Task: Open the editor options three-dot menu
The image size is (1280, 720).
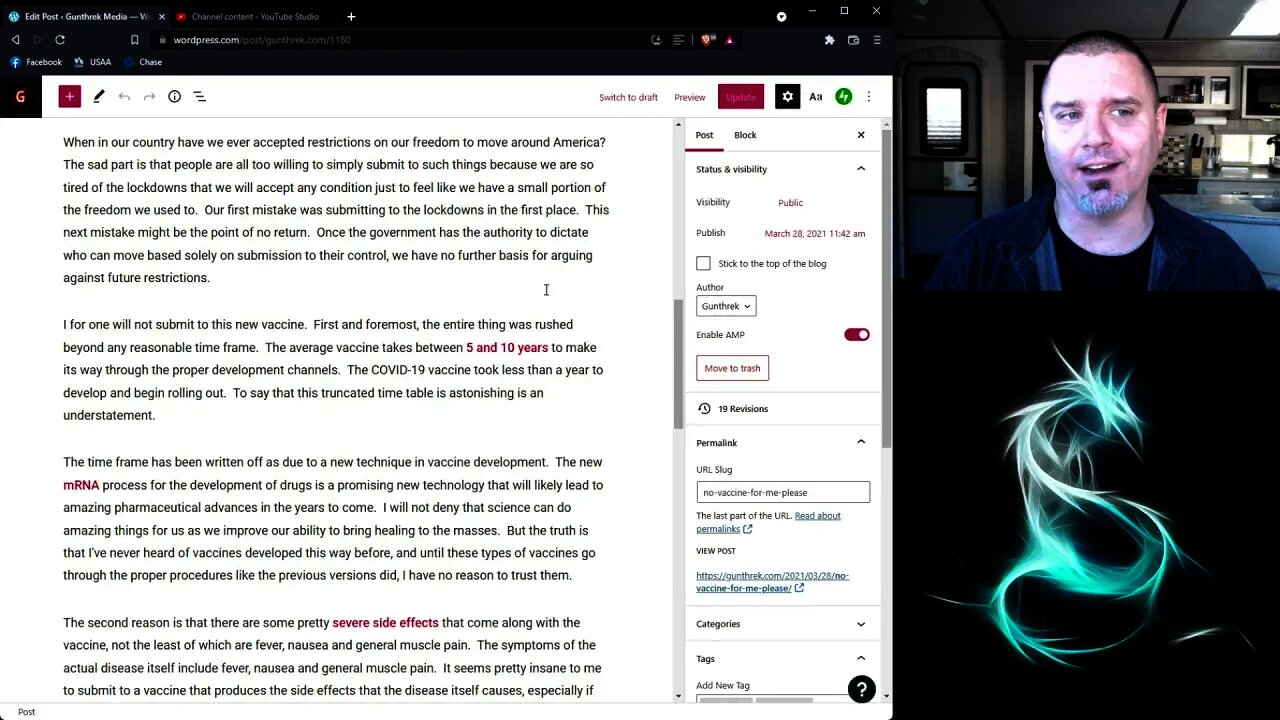Action: pos(869,97)
